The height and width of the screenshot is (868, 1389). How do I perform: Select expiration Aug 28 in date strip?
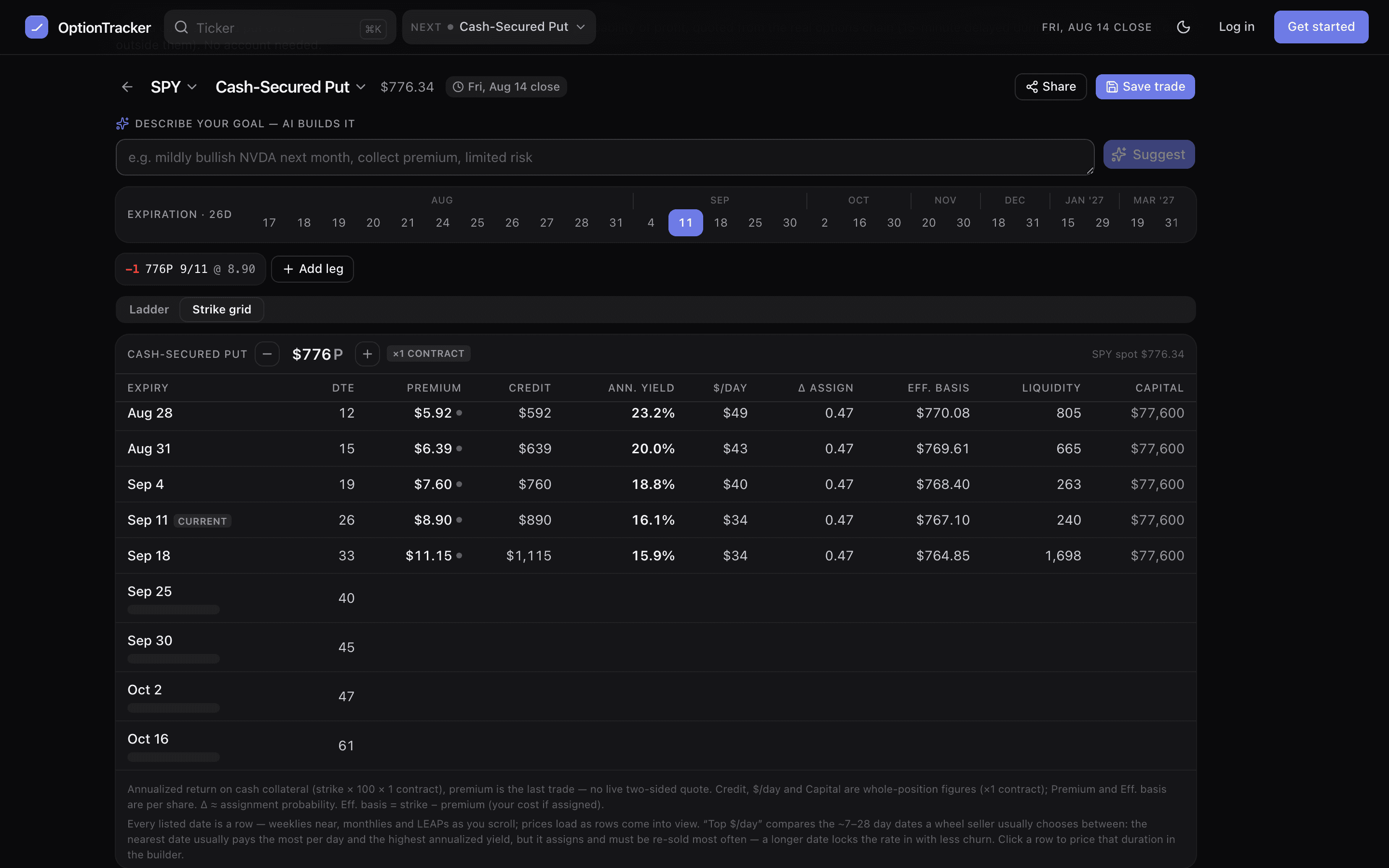point(582,223)
